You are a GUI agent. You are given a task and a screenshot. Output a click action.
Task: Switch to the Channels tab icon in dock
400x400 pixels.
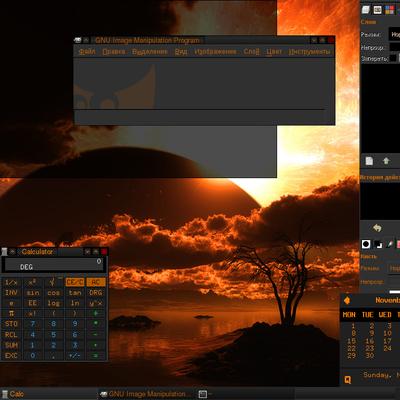click(377, 10)
